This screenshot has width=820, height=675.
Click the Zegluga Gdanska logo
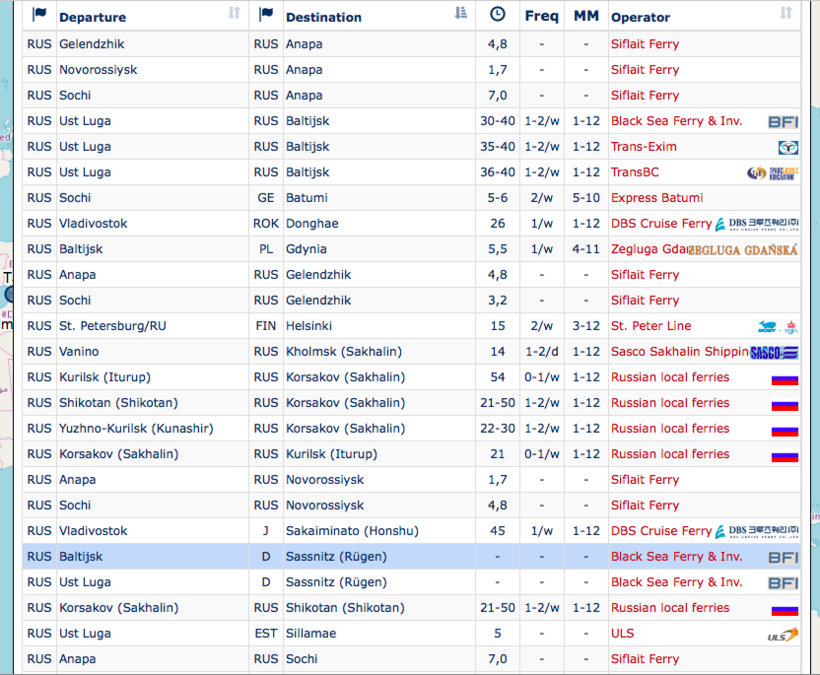743,250
